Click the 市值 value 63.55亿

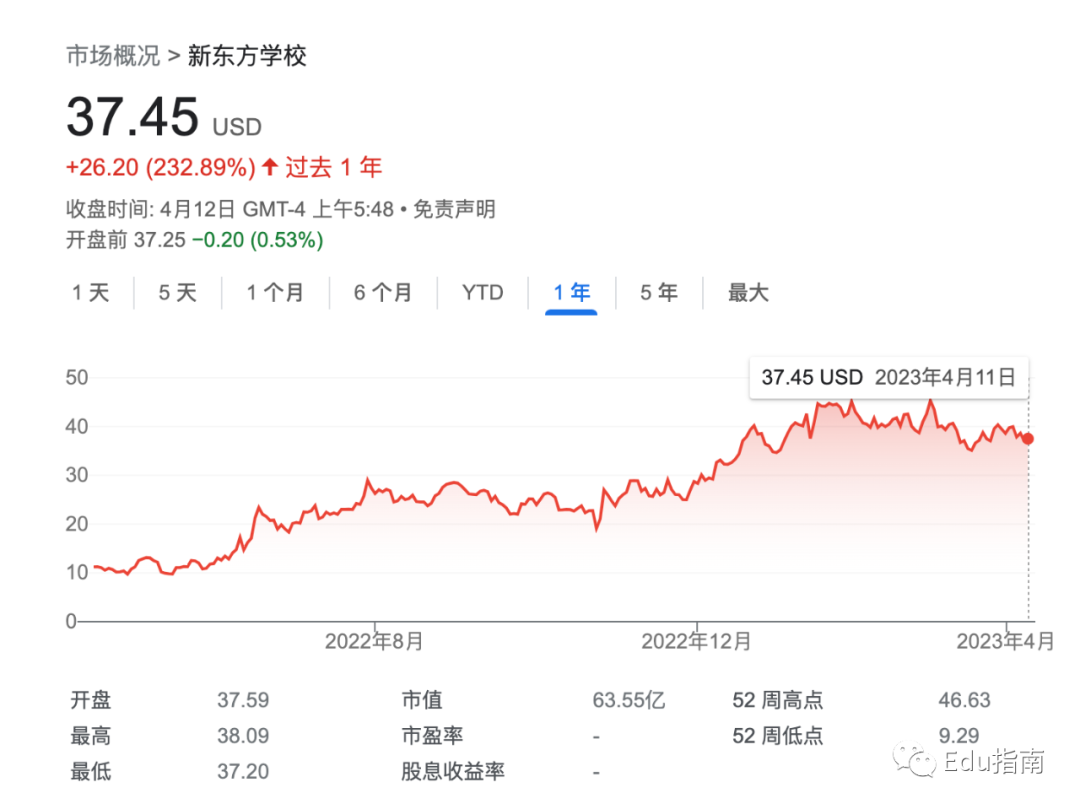629,700
